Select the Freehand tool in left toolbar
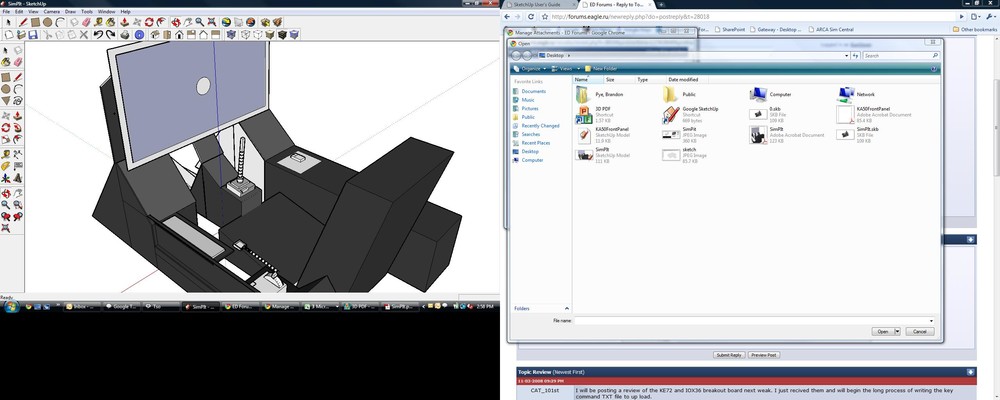 click(18, 100)
